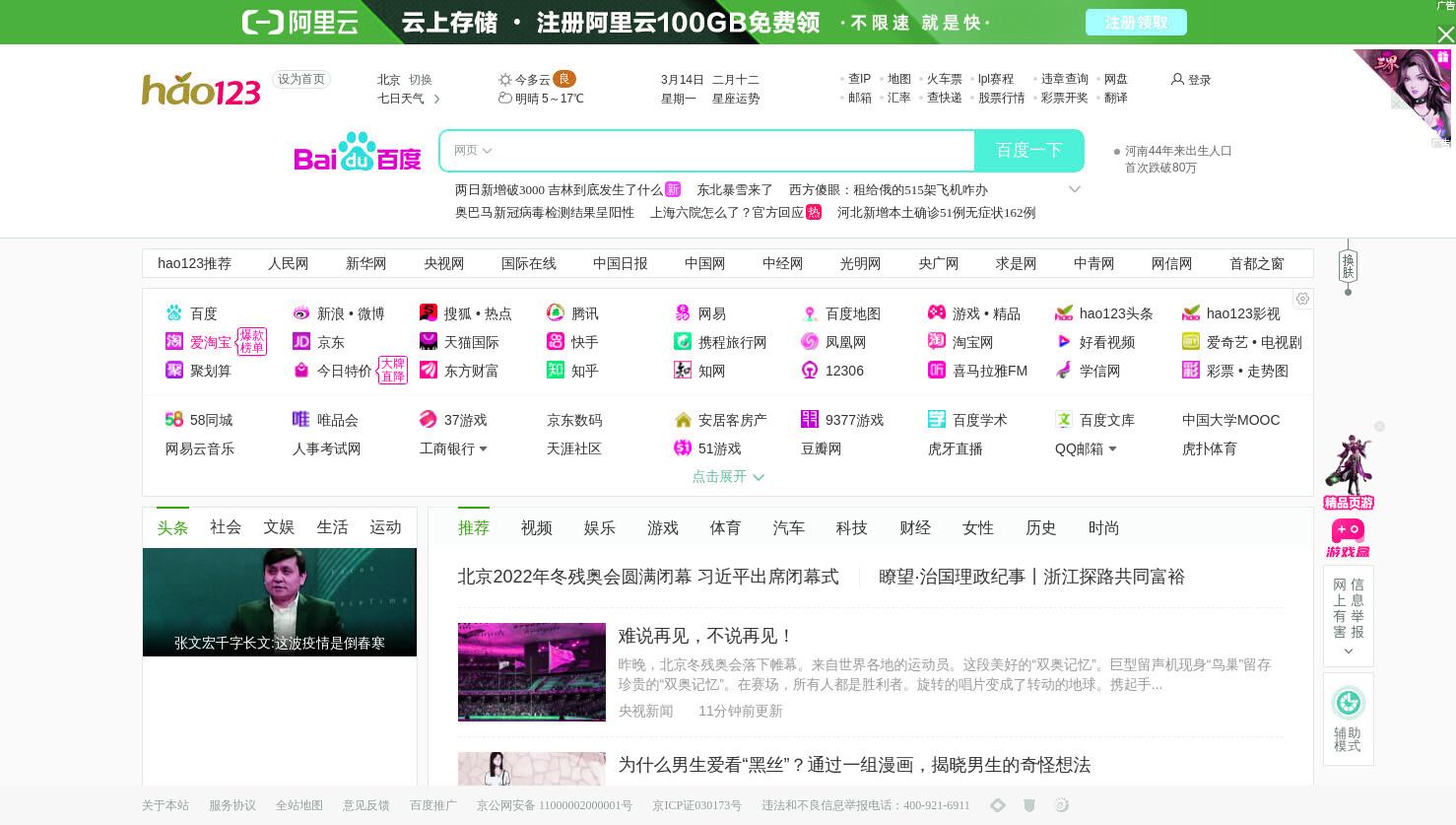The height and width of the screenshot is (825, 1456).
Task: Open the iQiyi TV drama icon
Action: coord(1191,342)
